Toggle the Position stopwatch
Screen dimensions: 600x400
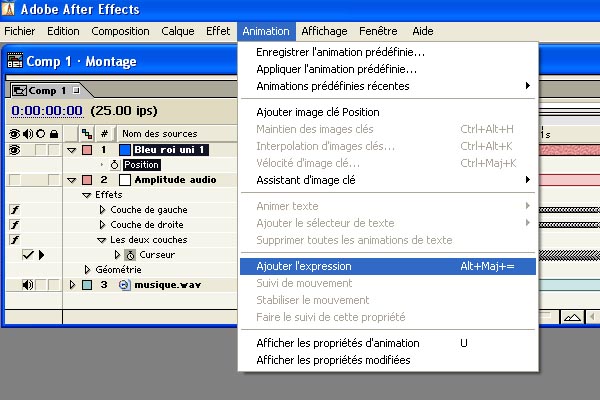[114, 165]
